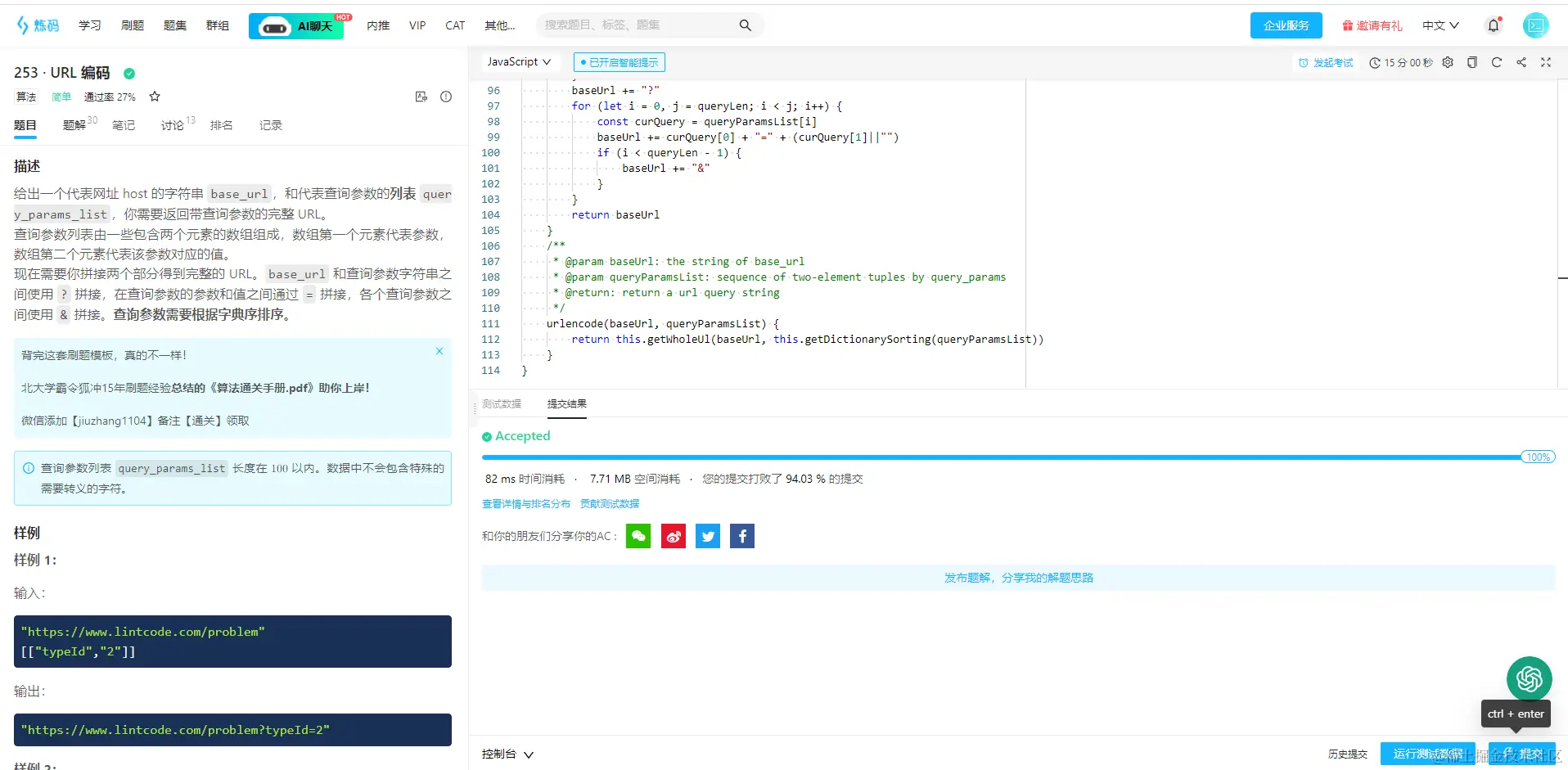Expand the 中文 language selector

[x=1440, y=25]
